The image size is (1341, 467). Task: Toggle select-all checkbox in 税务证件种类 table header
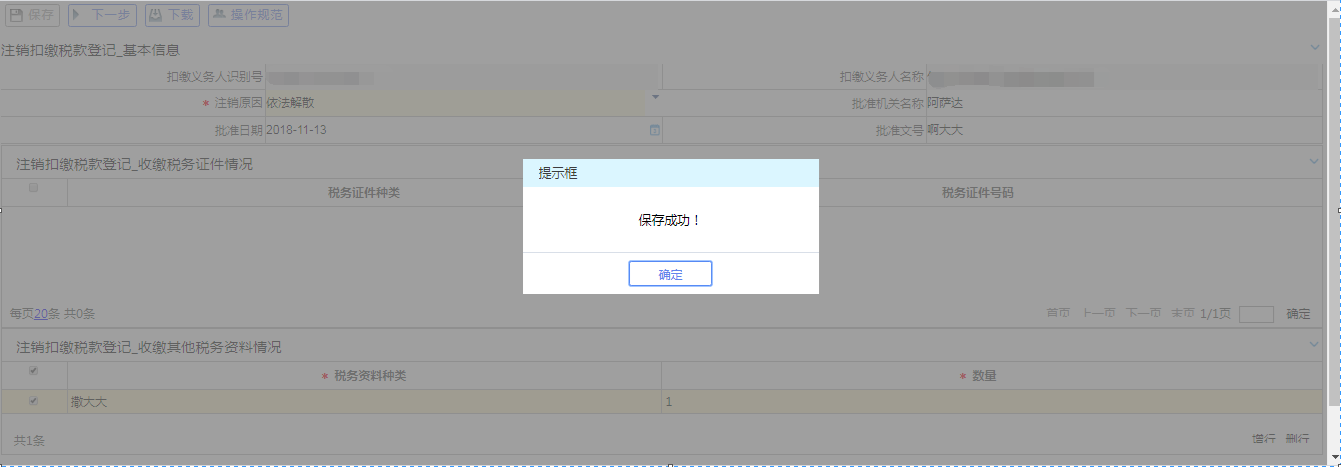pyautogui.click(x=34, y=188)
